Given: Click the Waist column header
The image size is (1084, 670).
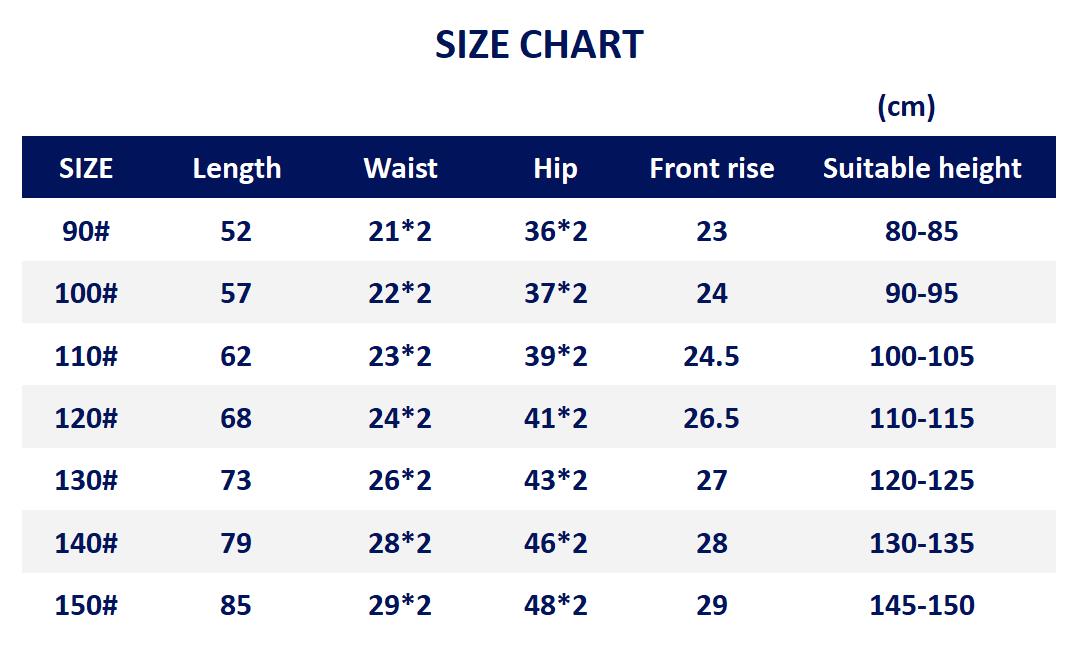Looking at the screenshot, I should pos(400,169).
